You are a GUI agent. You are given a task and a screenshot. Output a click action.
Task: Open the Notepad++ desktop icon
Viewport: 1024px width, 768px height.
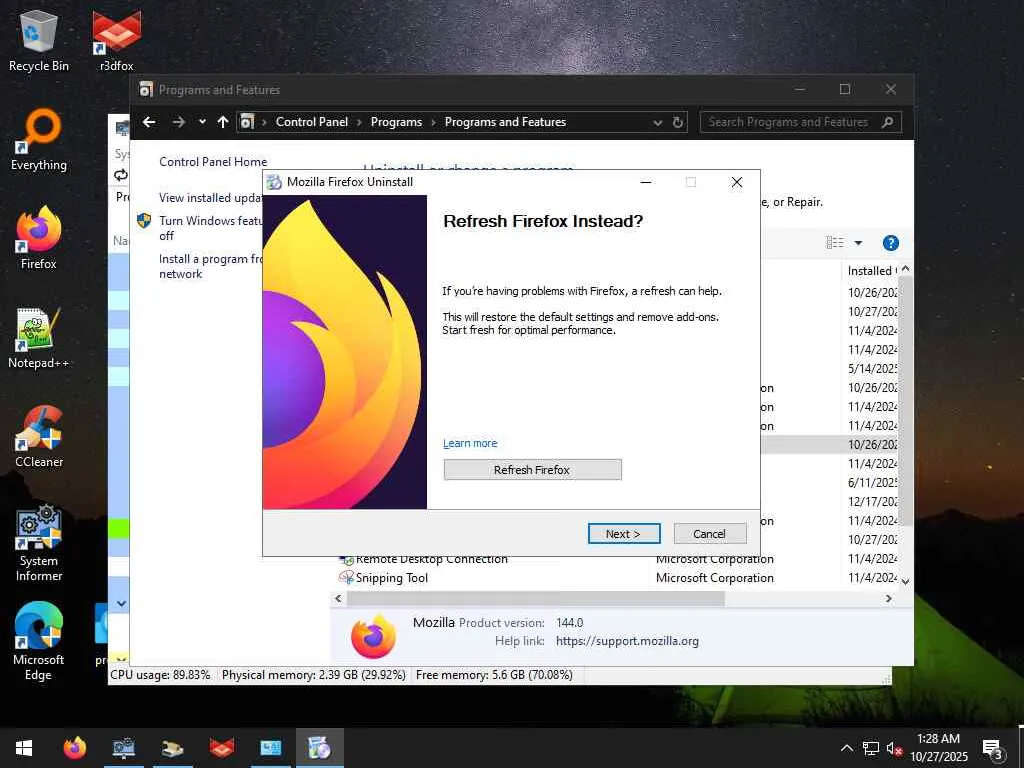(x=39, y=338)
